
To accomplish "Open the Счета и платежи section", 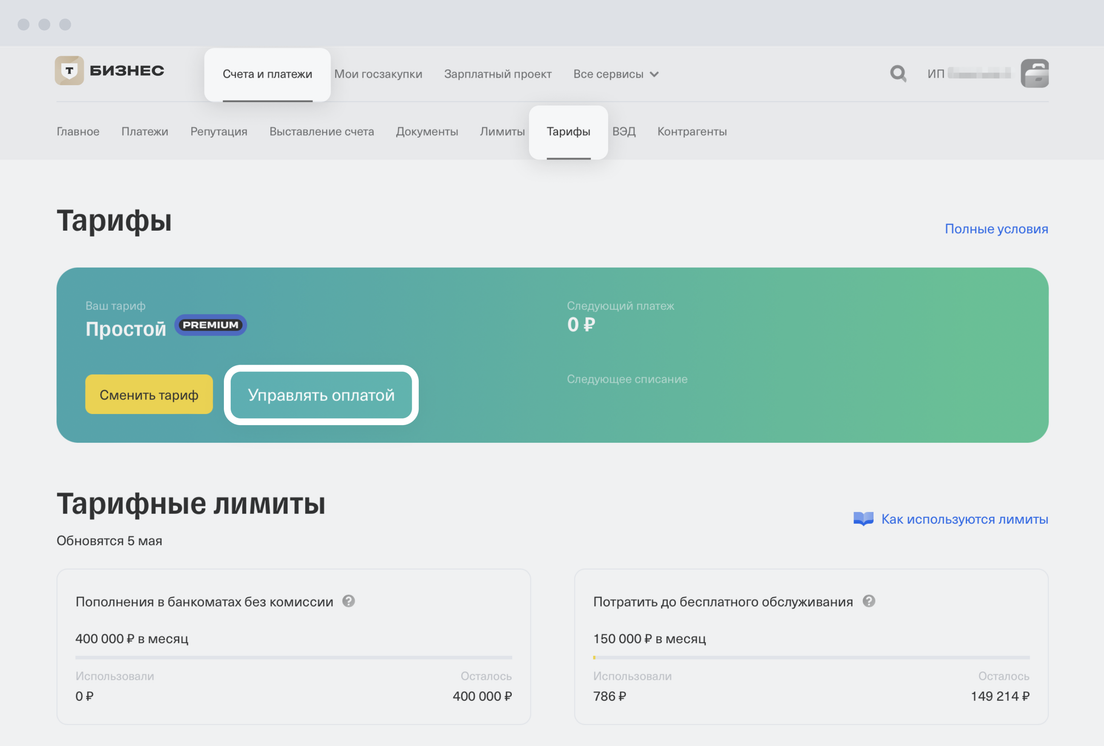I will 267,74.
